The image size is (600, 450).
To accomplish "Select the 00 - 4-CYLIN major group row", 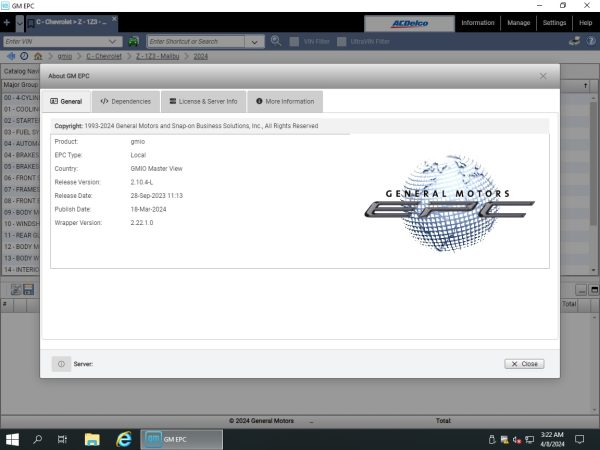I will tap(21, 98).
